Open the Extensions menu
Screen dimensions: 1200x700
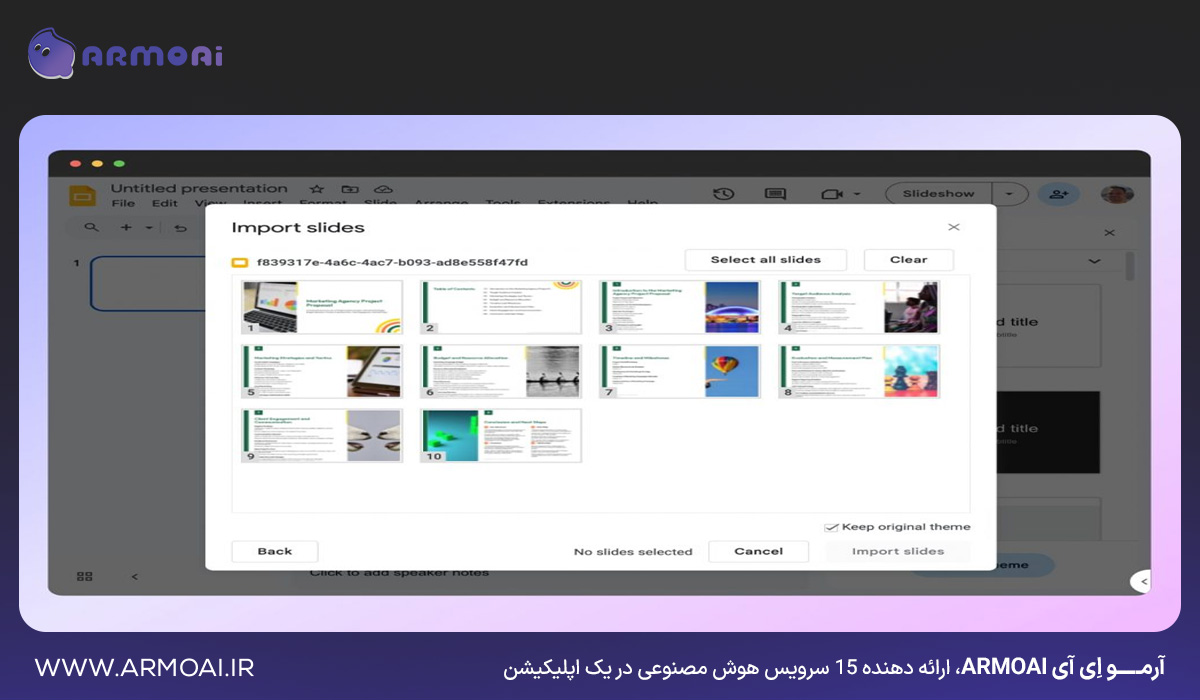point(573,203)
